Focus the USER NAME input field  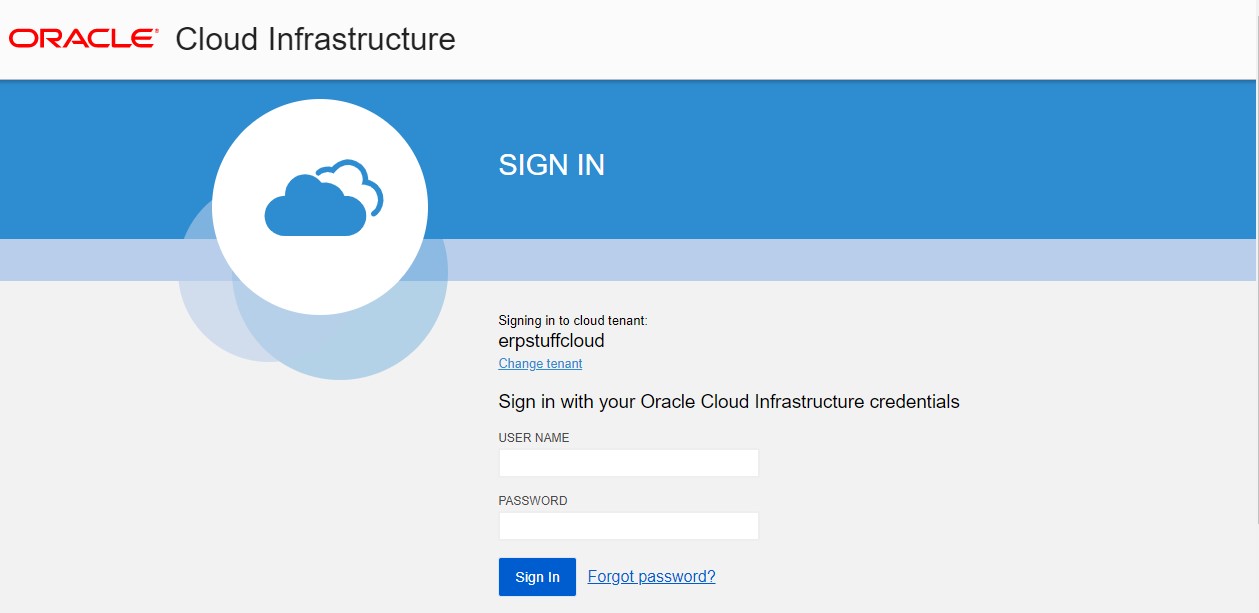[x=628, y=463]
